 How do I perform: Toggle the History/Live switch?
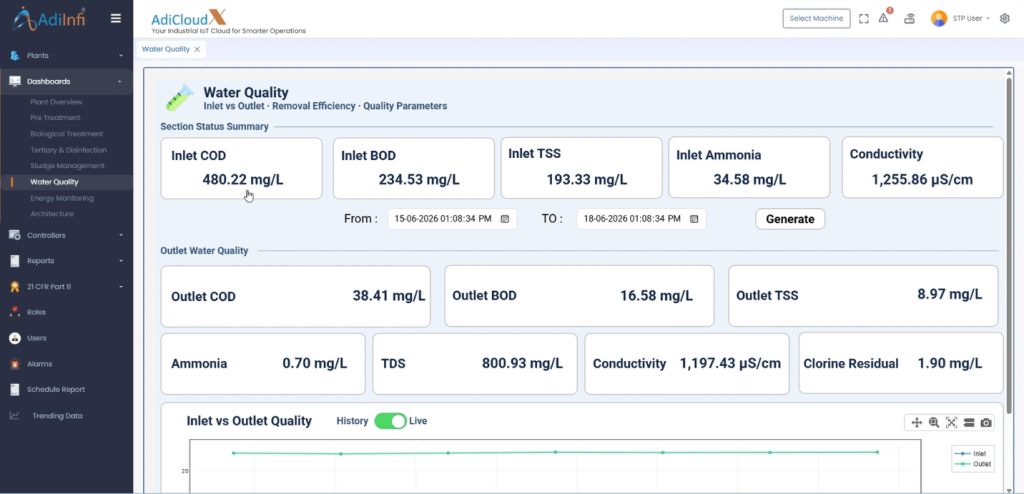pyautogui.click(x=391, y=421)
